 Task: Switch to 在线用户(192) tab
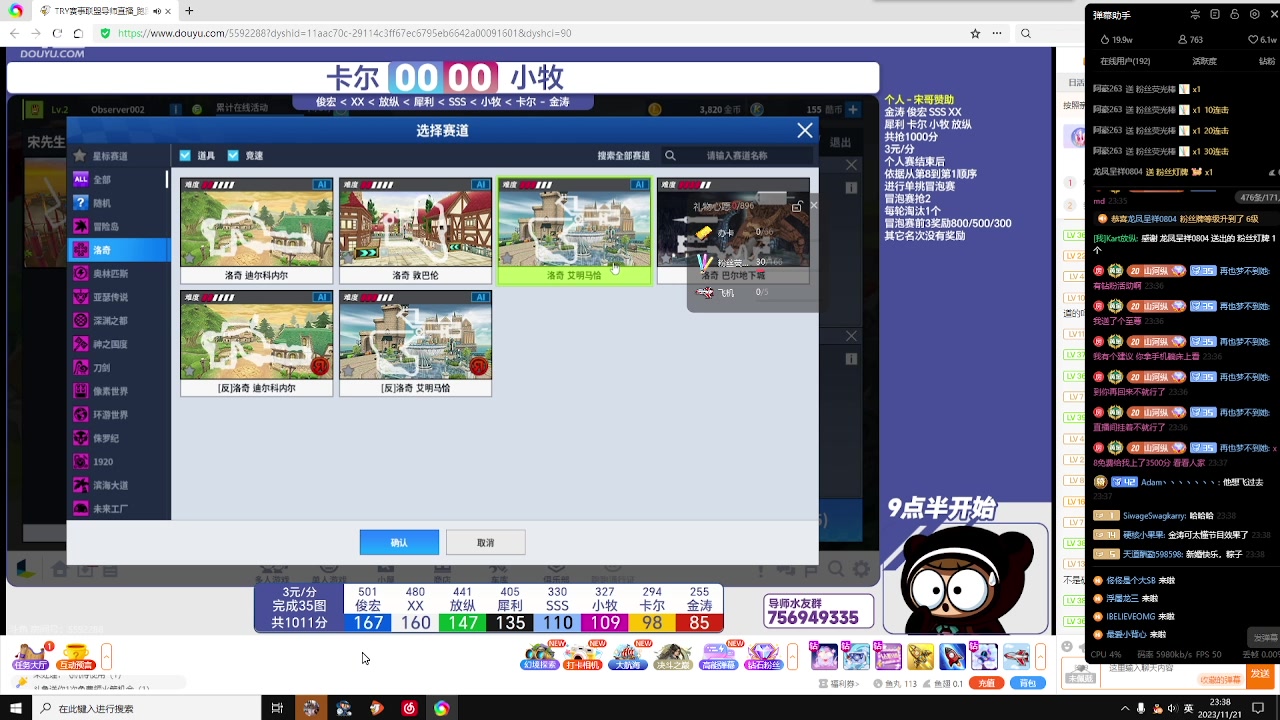point(1125,61)
